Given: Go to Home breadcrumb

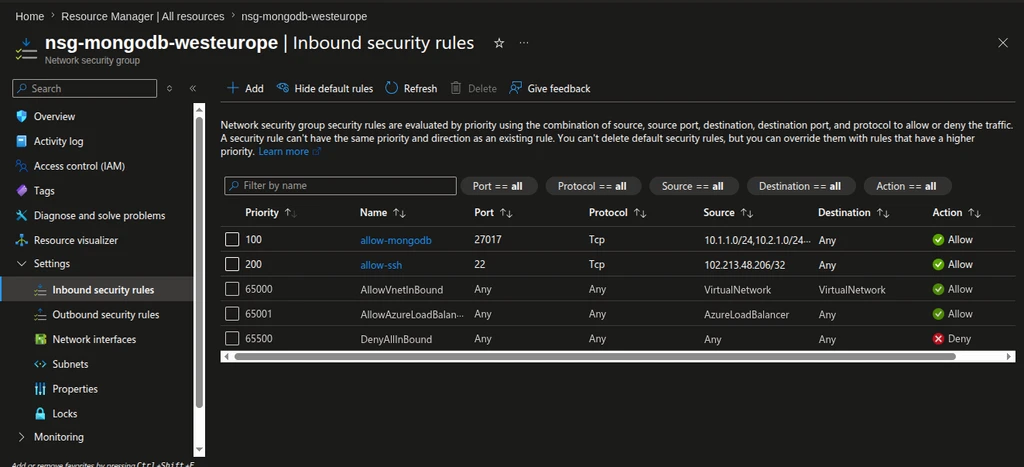Looking at the screenshot, I should pyautogui.click(x=29, y=16).
